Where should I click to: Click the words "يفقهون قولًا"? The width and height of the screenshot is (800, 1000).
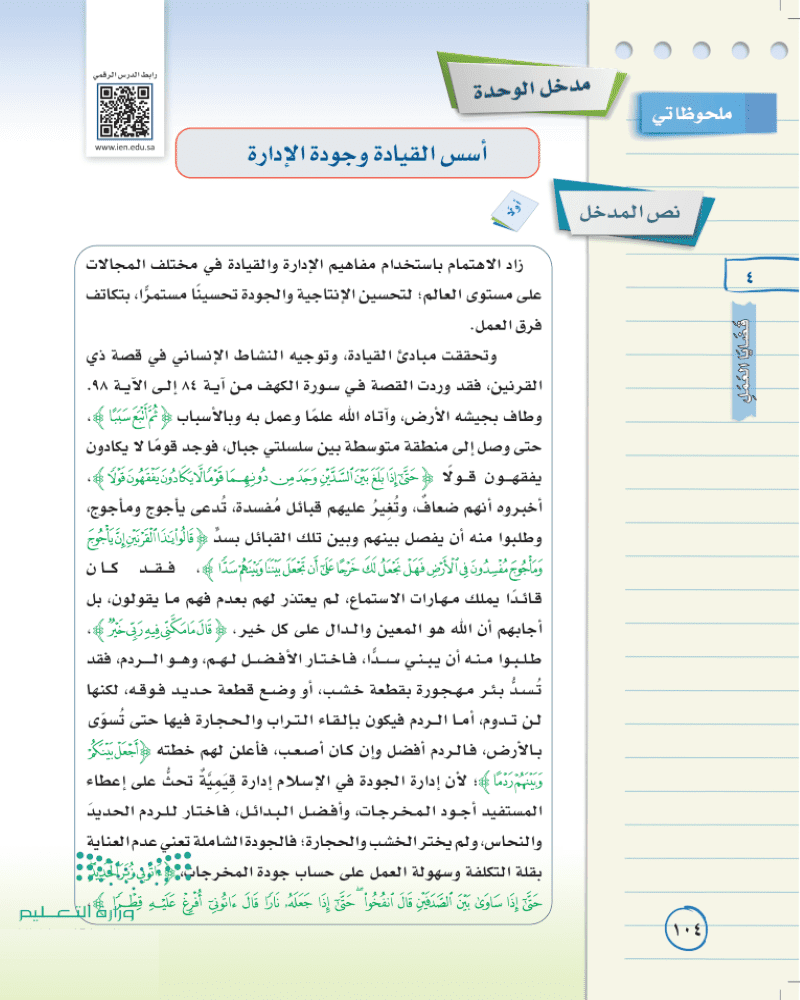[x=491, y=478]
